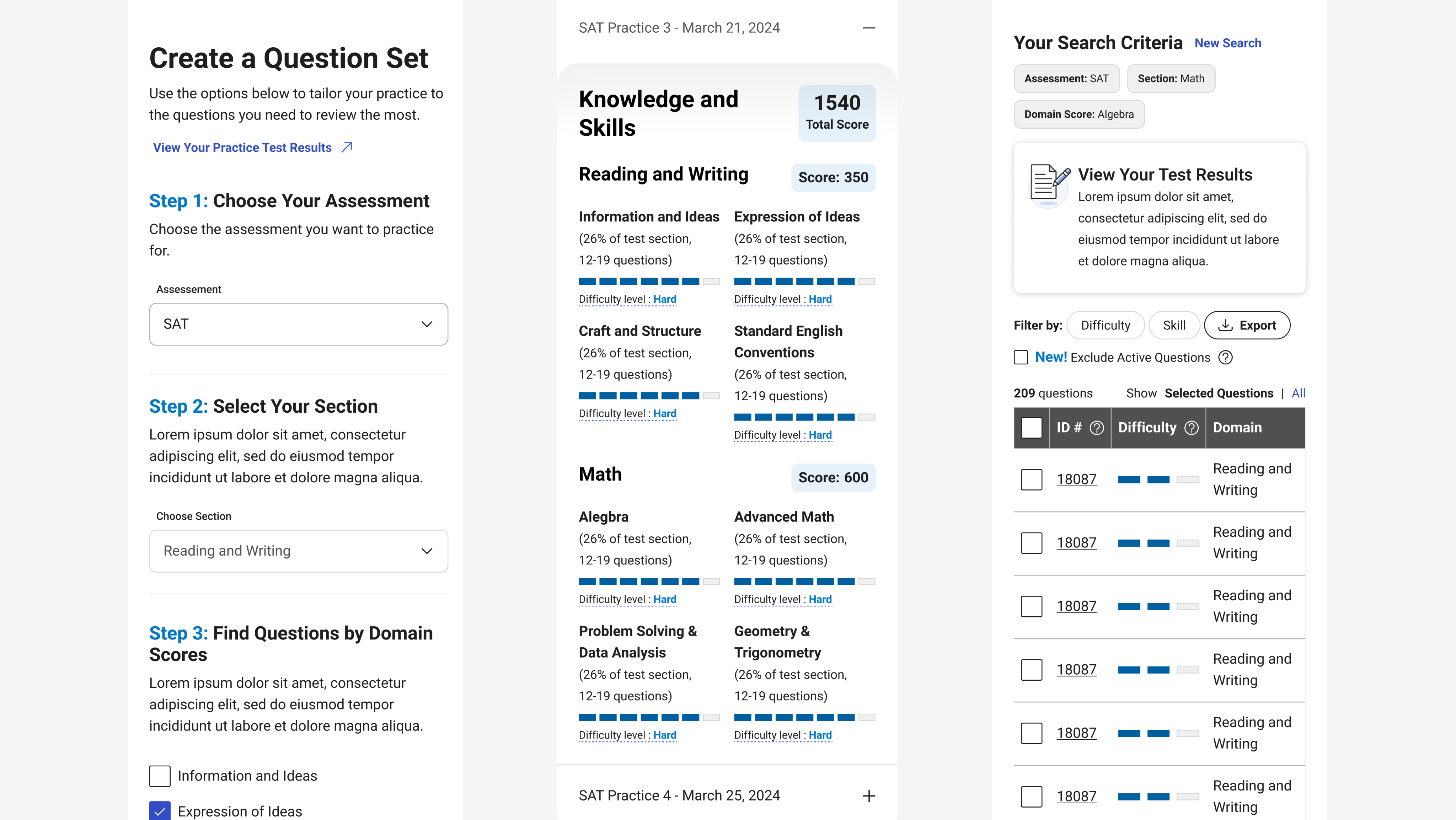Select all rows with the table header checkbox
Viewport: 1456px width, 820px height.
(1032, 428)
